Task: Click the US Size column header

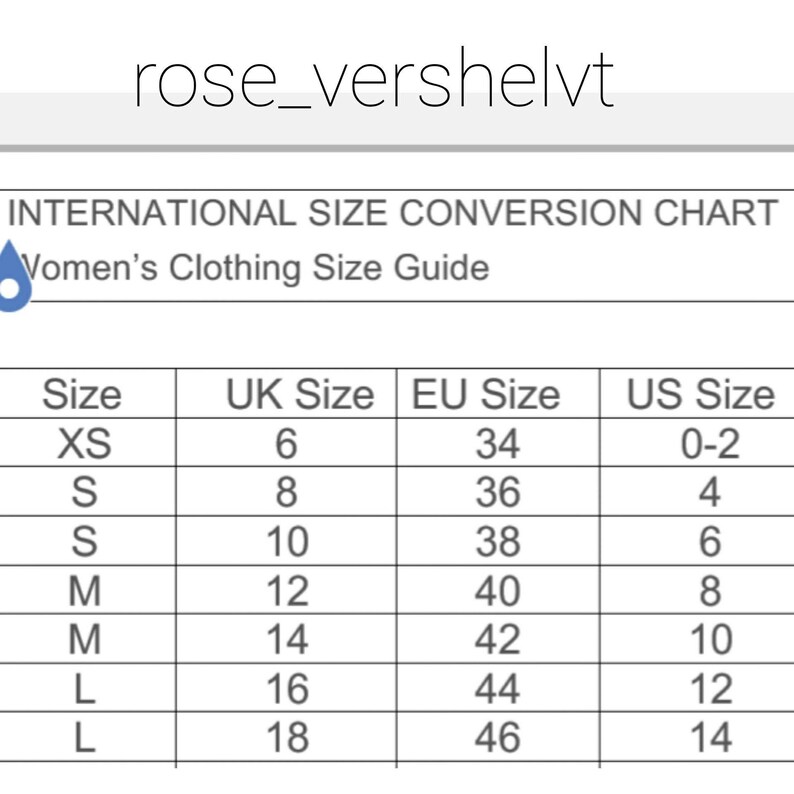Action: (x=701, y=394)
